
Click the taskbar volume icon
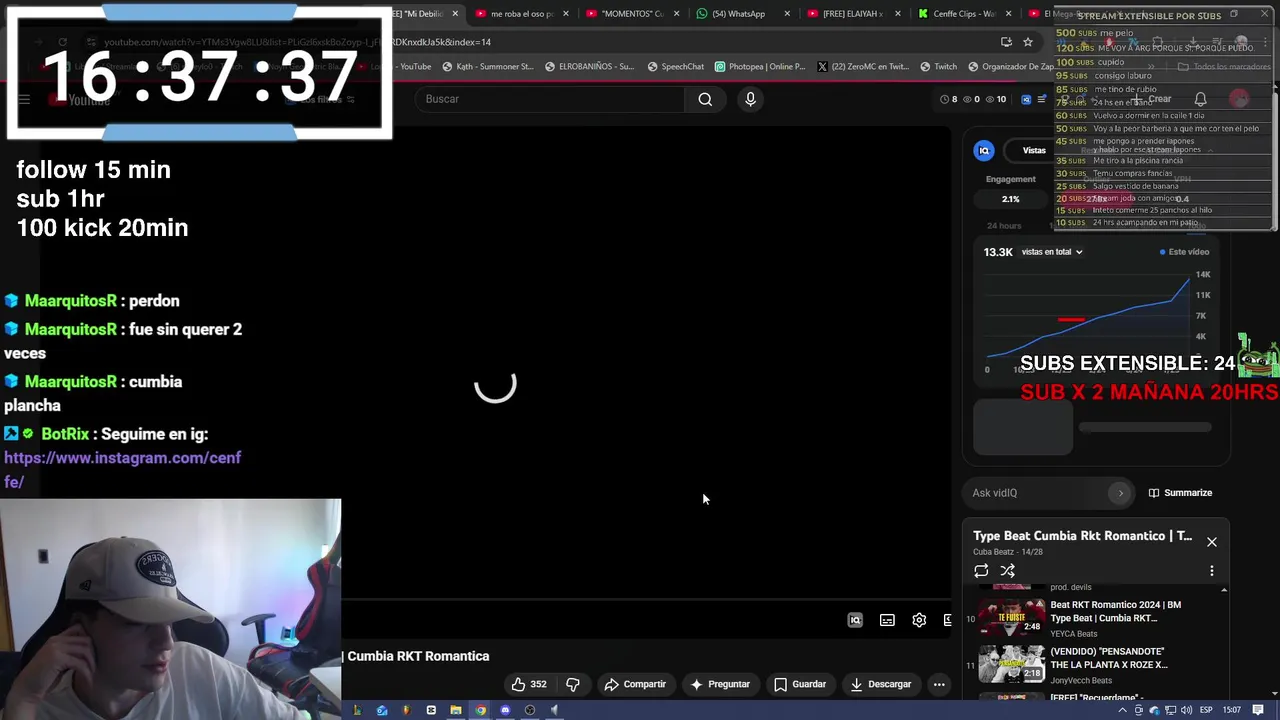(1186, 710)
